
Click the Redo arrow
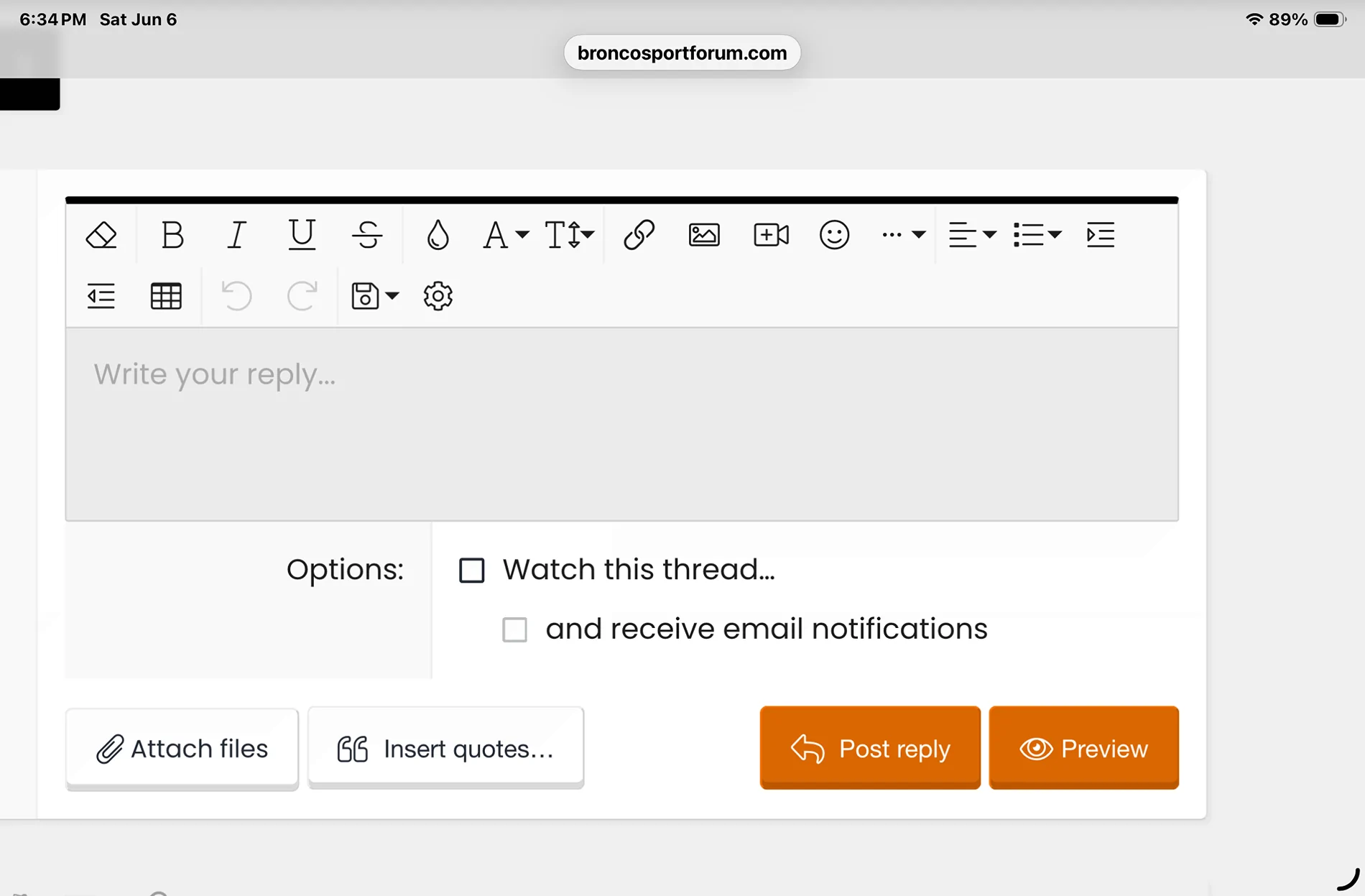302,296
